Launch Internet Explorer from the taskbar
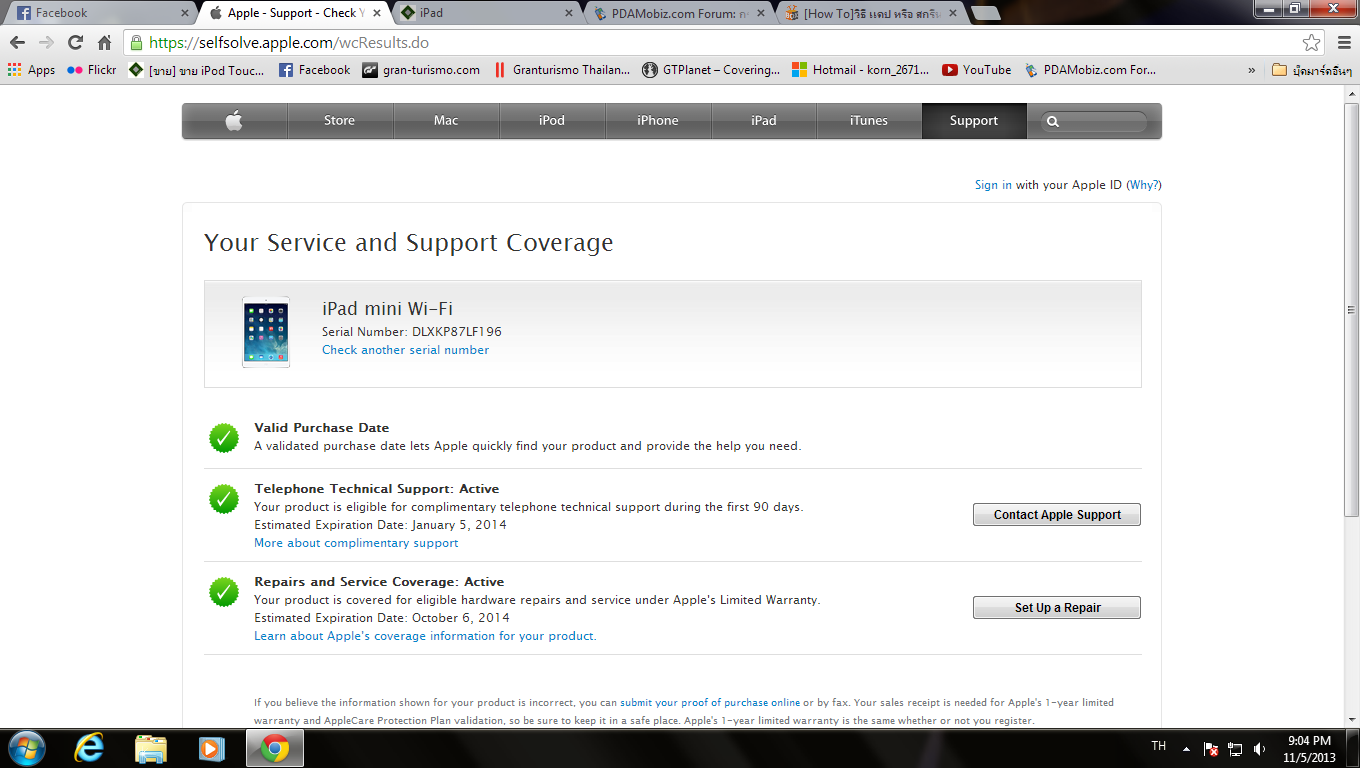This screenshot has height=768, width=1360. tap(90, 748)
